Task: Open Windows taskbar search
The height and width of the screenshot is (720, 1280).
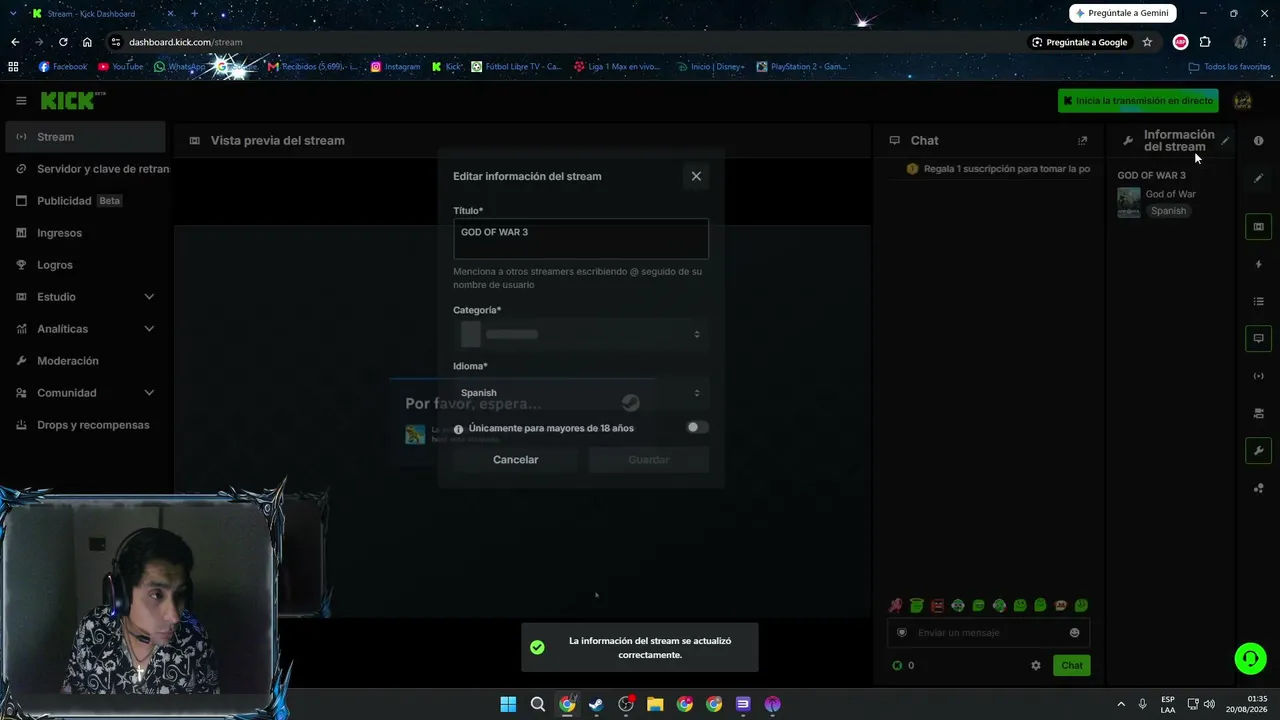Action: tap(537, 704)
